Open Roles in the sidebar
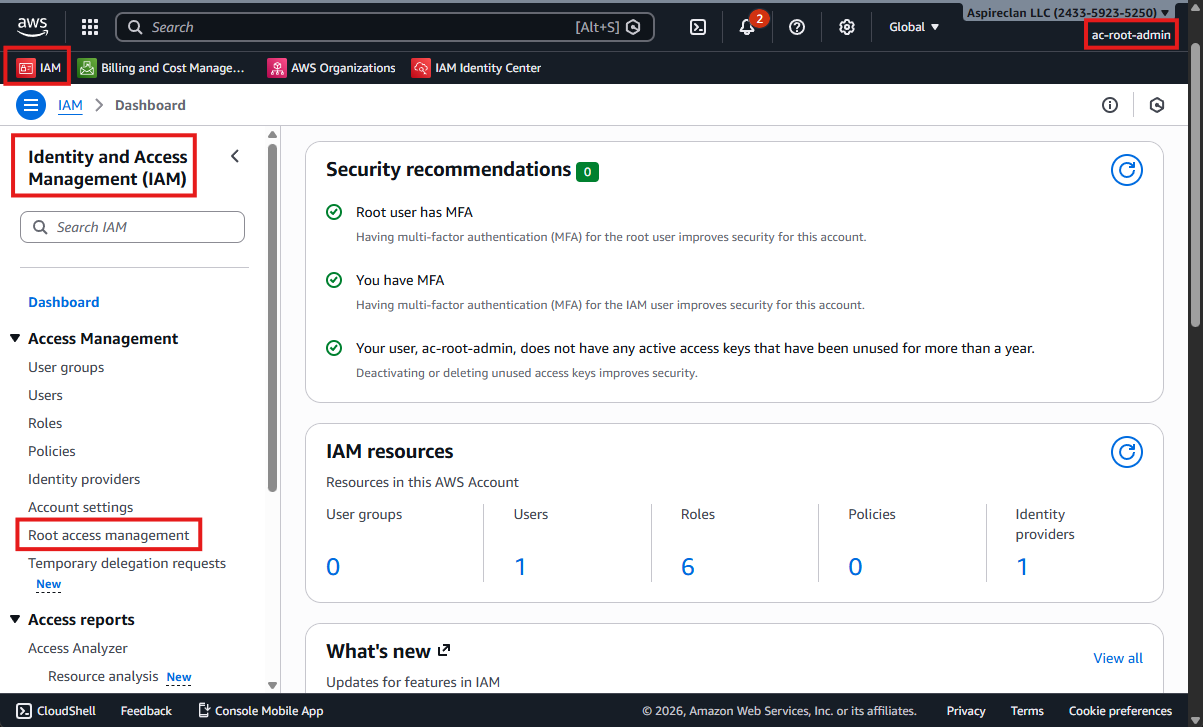Viewport: 1203px width, 727px height. click(45, 423)
